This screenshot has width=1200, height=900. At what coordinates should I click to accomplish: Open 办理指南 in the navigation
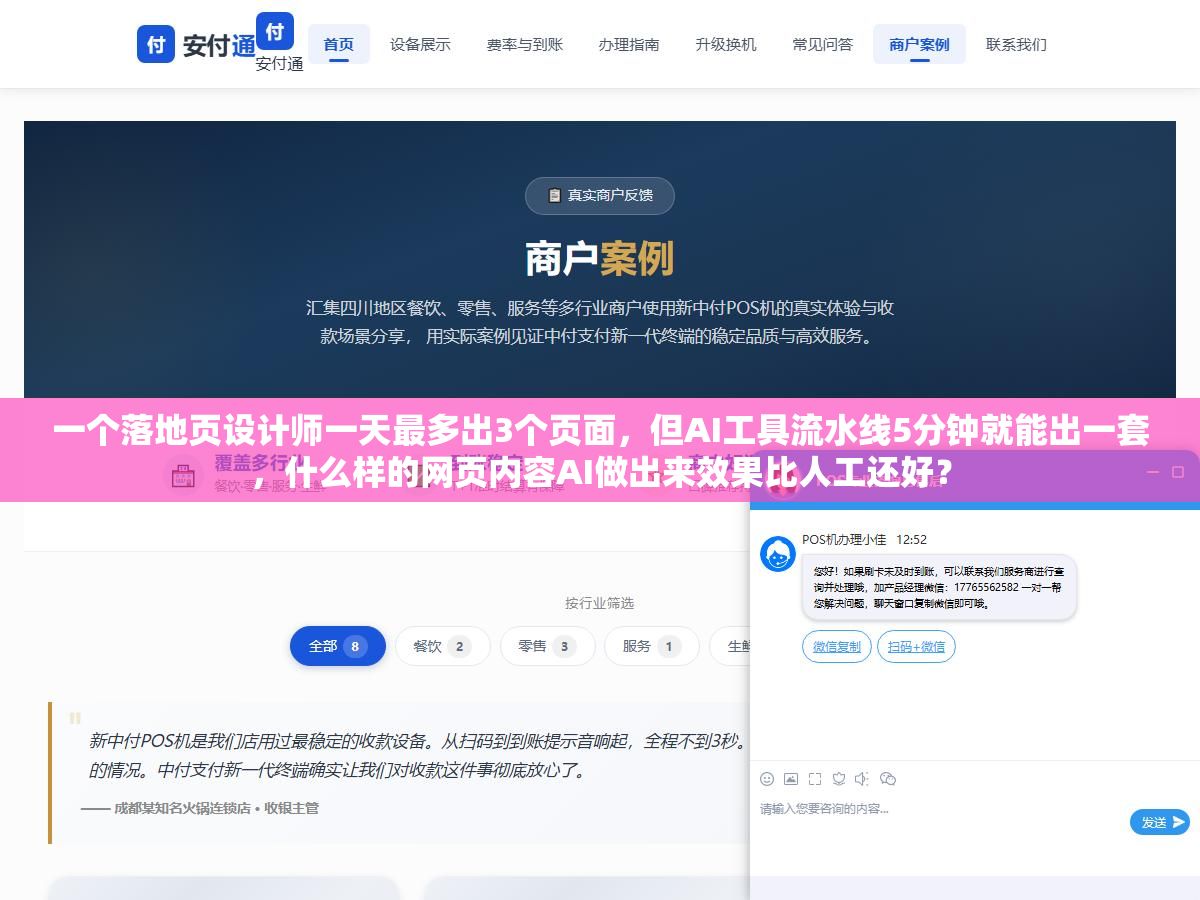629,44
